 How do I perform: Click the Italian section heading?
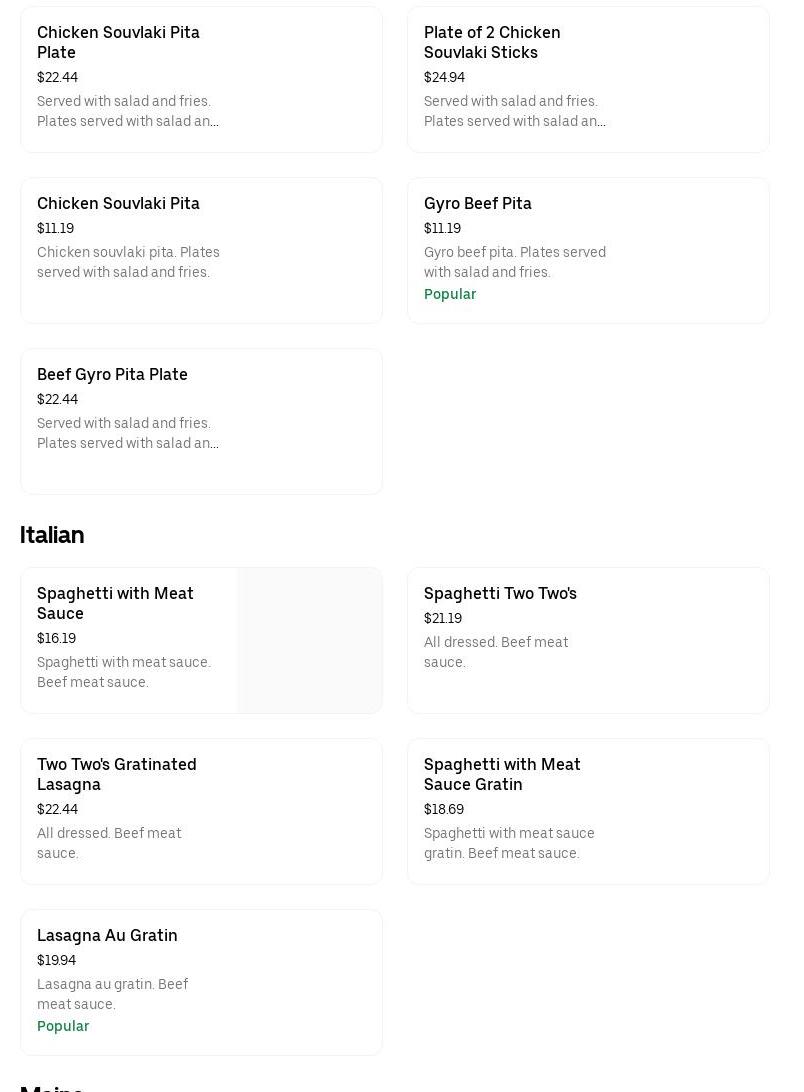coord(52,535)
